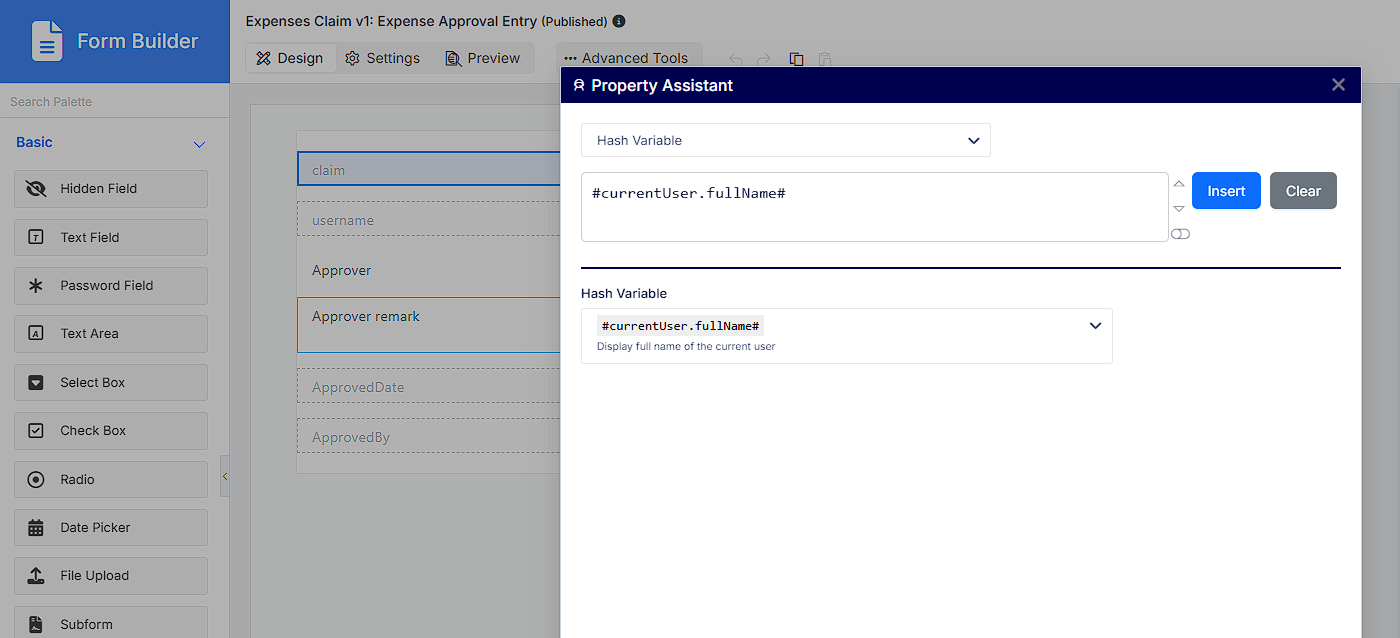Click the paste clipboard icon in the toolbar
The height and width of the screenshot is (638, 1400).
pos(825,59)
